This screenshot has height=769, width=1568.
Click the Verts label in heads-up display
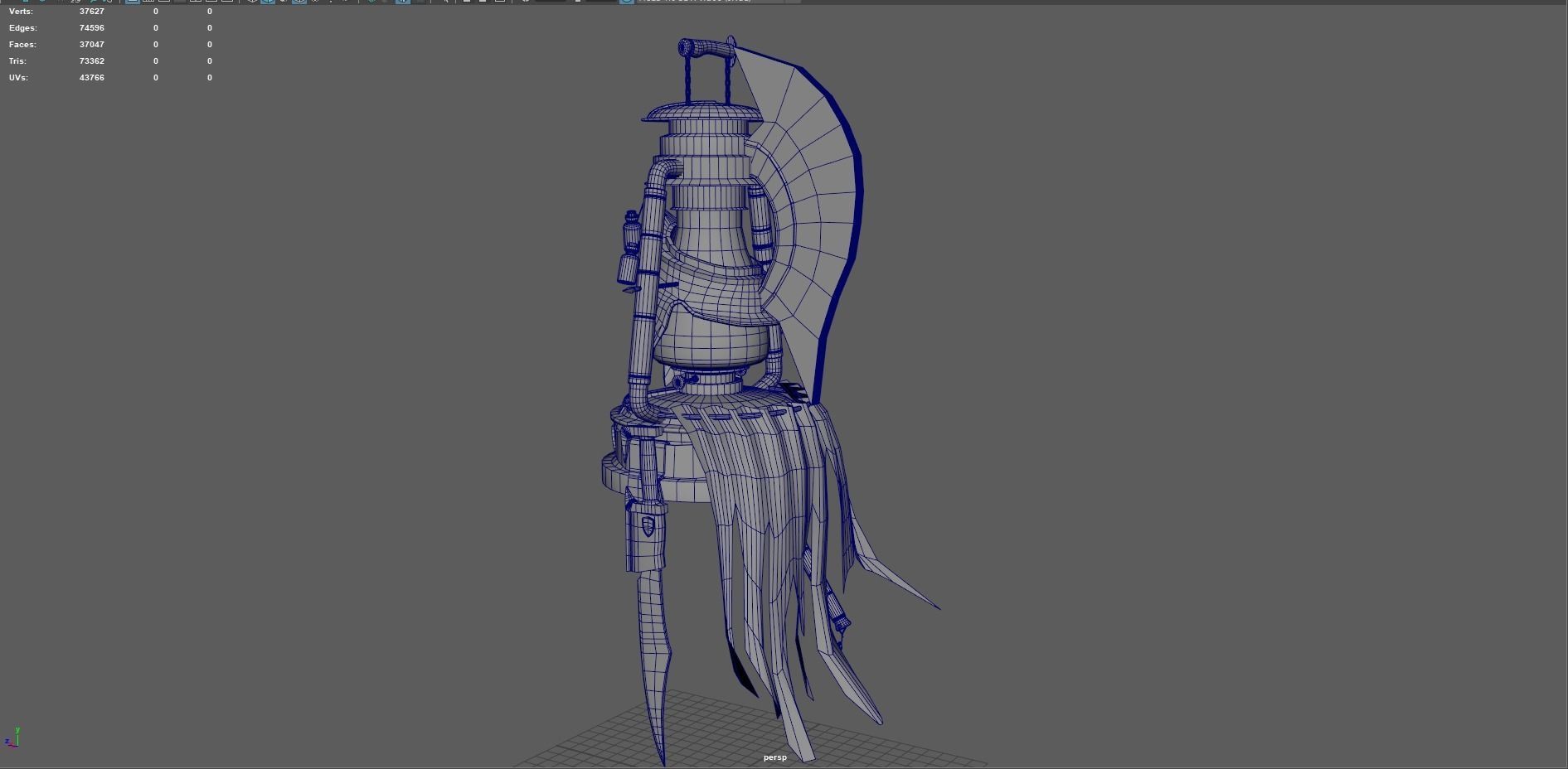[21, 12]
